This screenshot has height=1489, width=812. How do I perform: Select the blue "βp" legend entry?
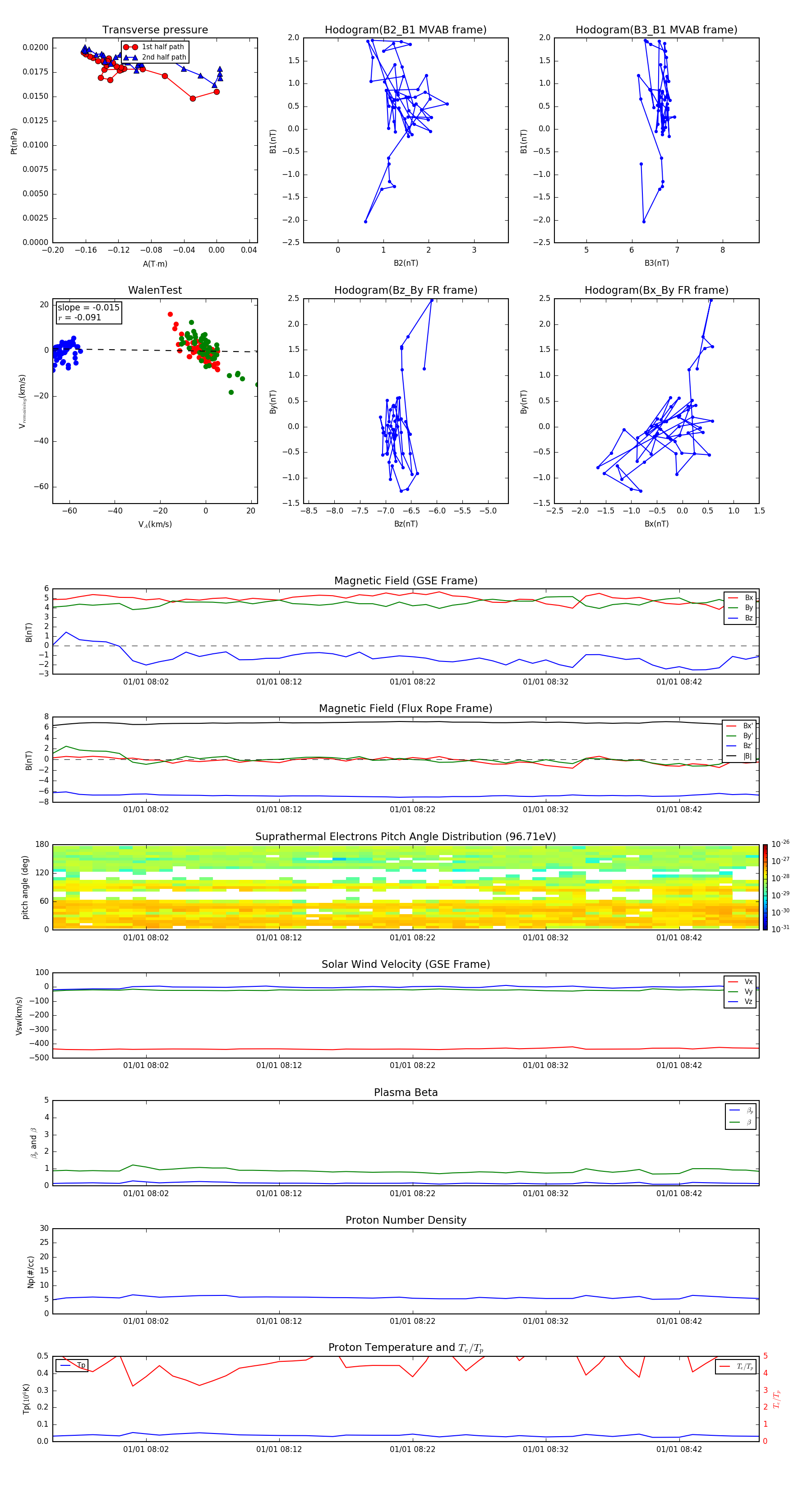click(741, 1110)
